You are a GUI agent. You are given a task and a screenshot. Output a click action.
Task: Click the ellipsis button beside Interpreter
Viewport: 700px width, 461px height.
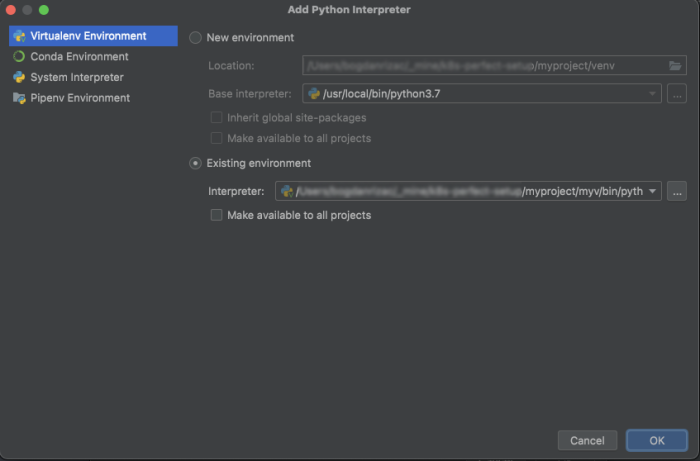pyautogui.click(x=677, y=191)
